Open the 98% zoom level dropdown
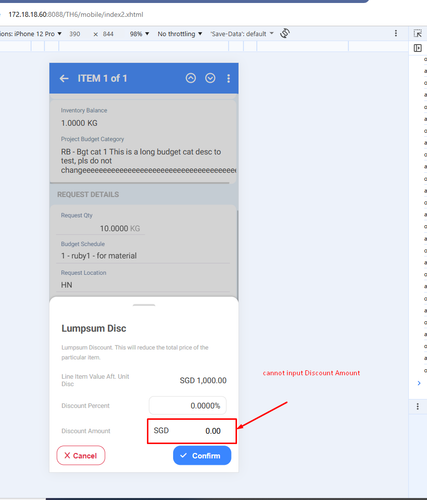 (x=139, y=34)
